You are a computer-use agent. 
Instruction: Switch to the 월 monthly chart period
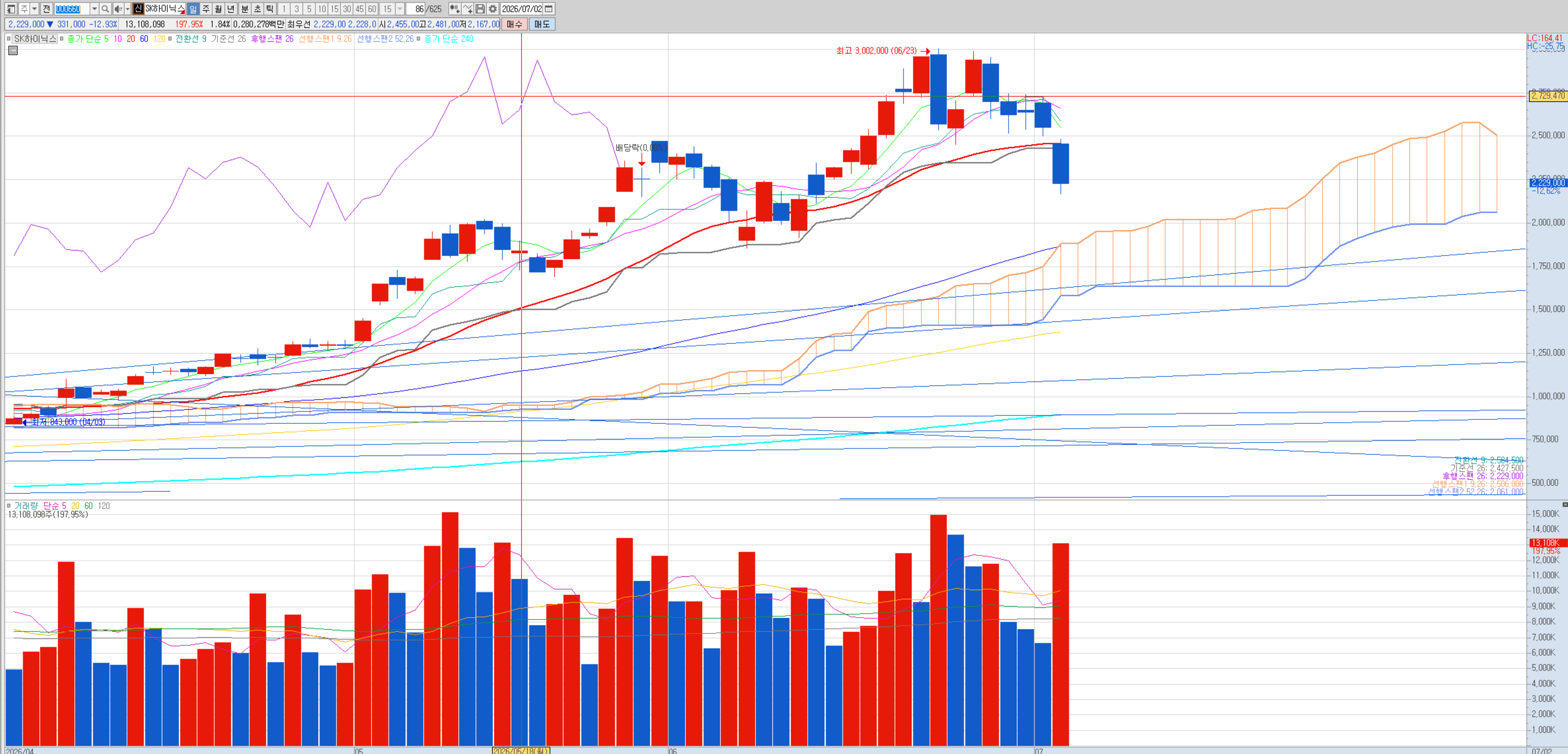tap(218, 8)
